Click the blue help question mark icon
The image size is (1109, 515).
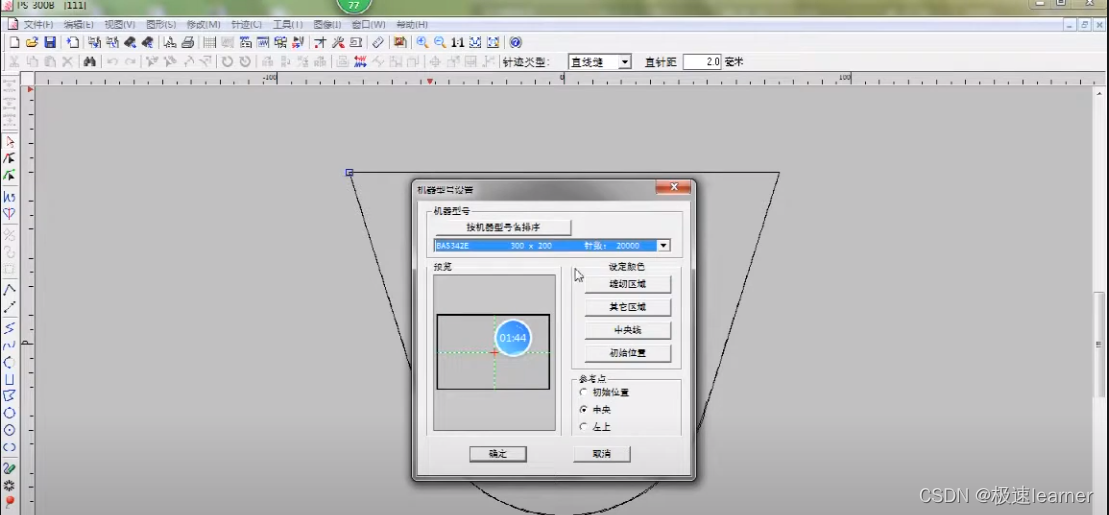pos(516,42)
